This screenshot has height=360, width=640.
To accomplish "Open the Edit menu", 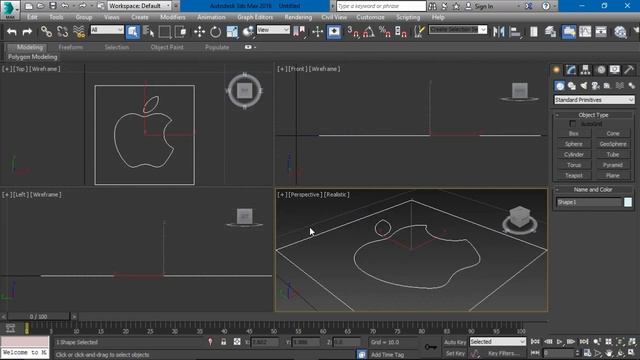I will point(32,17).
